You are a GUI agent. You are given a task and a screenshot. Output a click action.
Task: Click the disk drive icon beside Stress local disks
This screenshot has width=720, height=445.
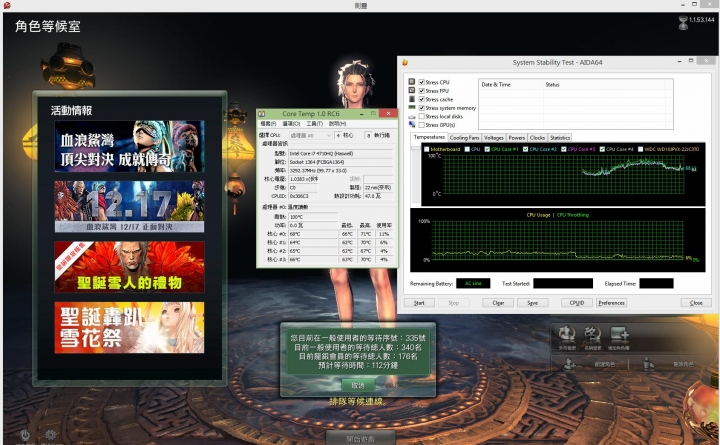412,116
